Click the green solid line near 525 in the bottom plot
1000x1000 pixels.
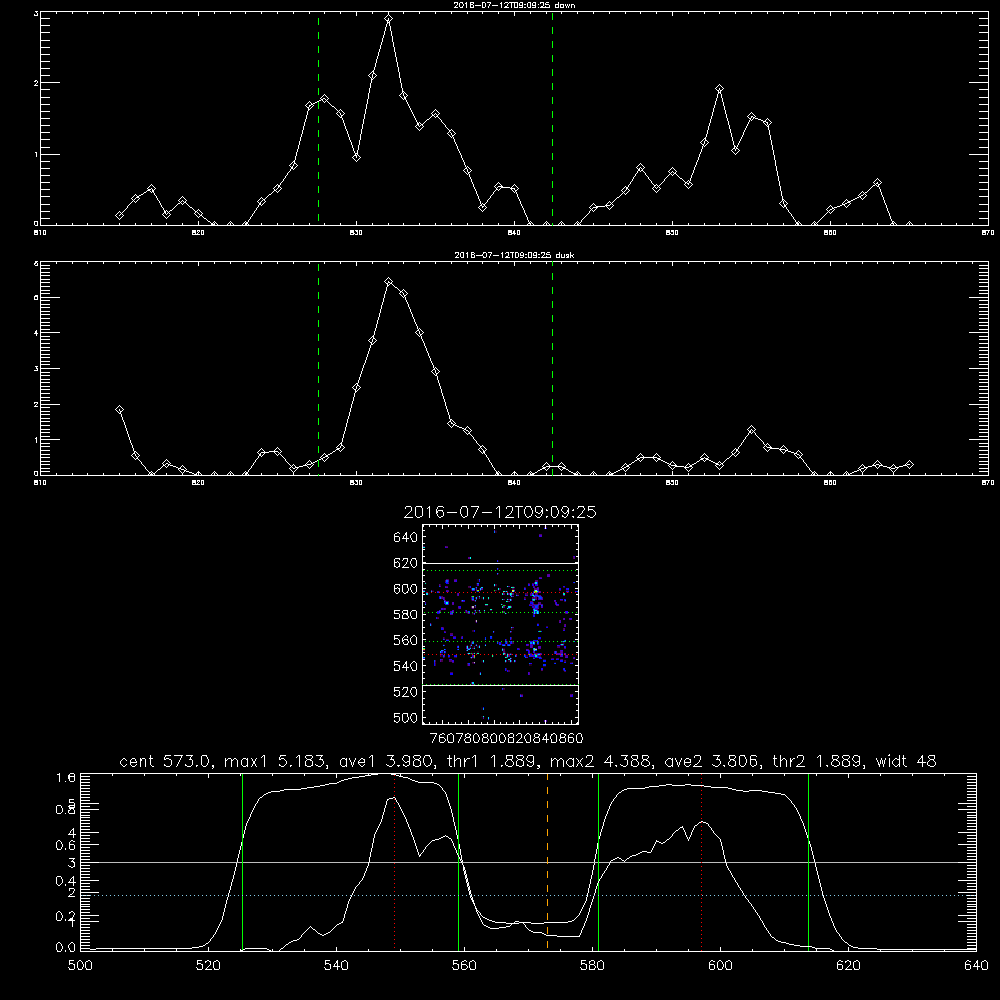click(x=242, y=862)
